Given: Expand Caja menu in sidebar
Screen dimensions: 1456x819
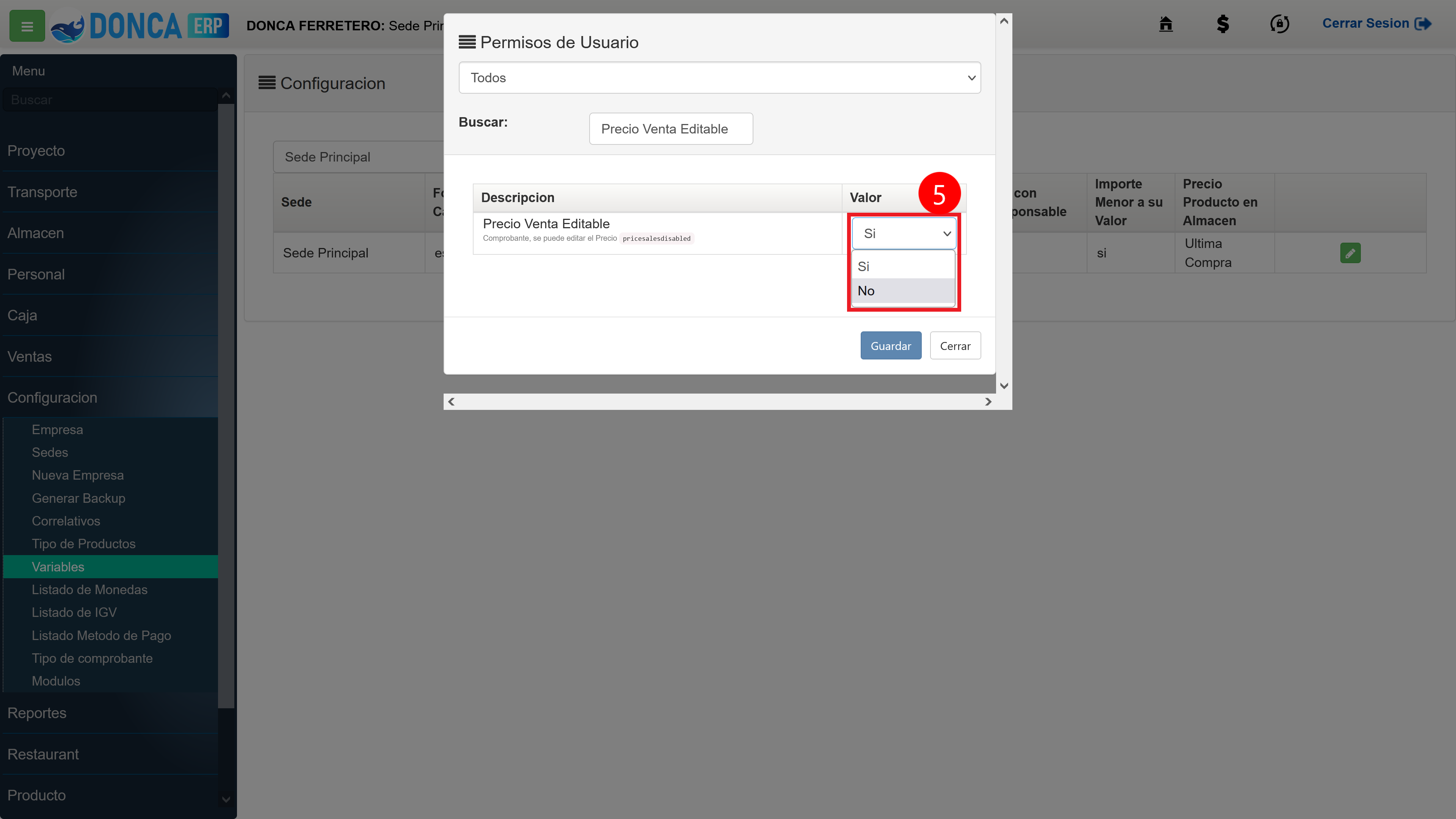Looking at the screenshot, I should pos(110,315).
